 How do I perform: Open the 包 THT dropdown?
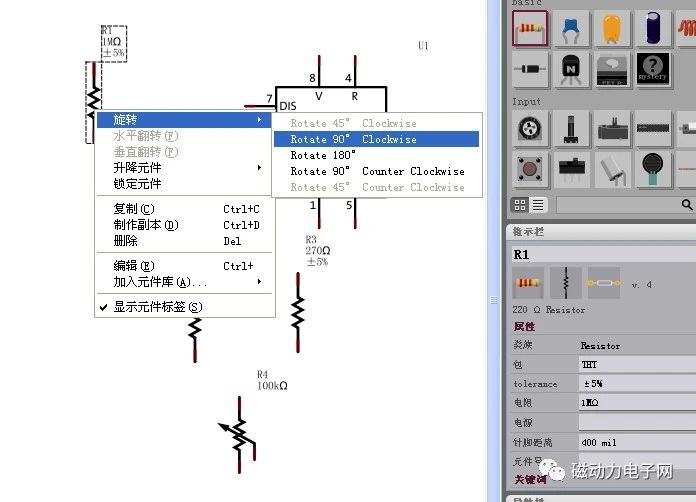(637, 364)
